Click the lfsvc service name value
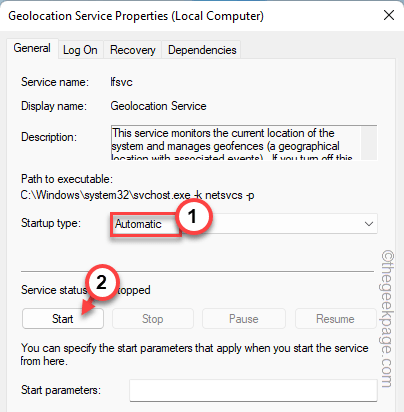This screenshot has height=412, width=404. click(x=121, y=82)
